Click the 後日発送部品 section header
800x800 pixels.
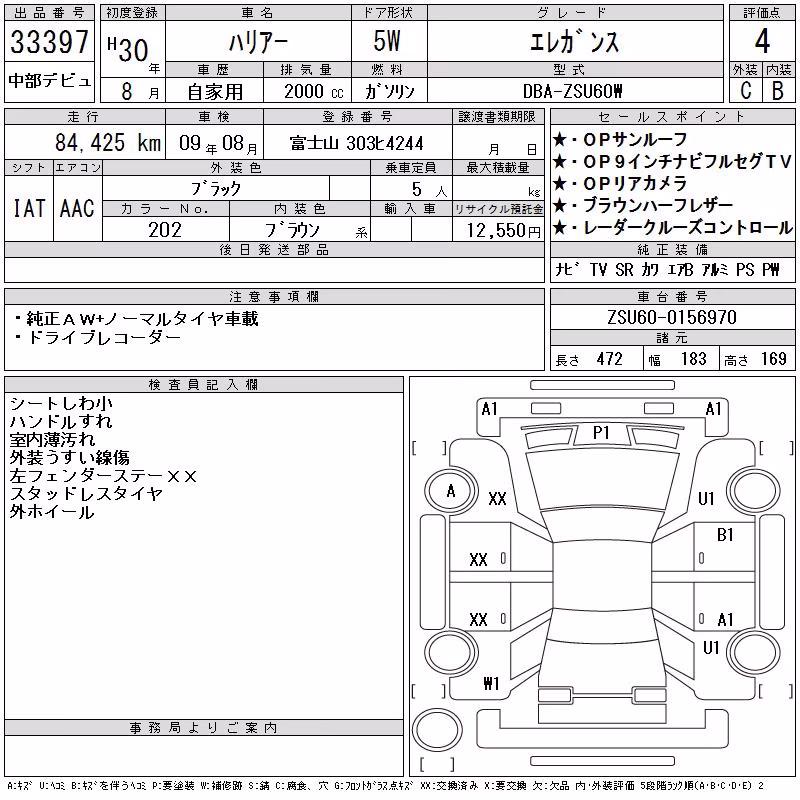tap(274, 249)
